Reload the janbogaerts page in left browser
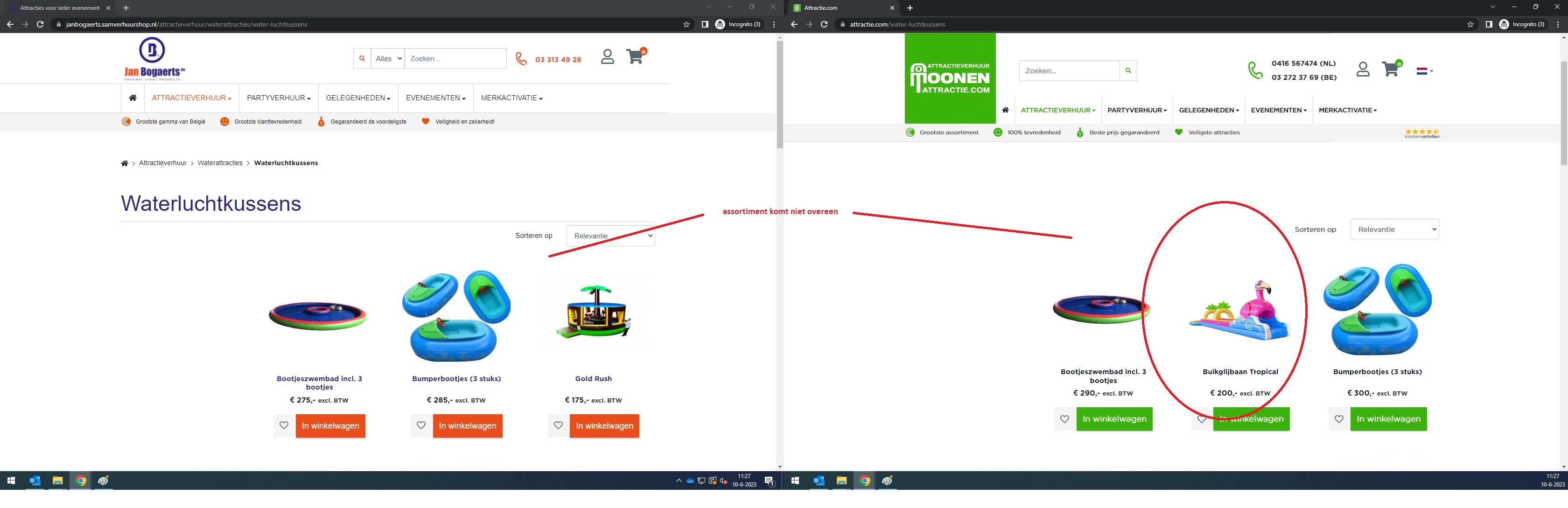Viewport: 1568px width, 508px height. pyautogui.click(x=40, y=24)
